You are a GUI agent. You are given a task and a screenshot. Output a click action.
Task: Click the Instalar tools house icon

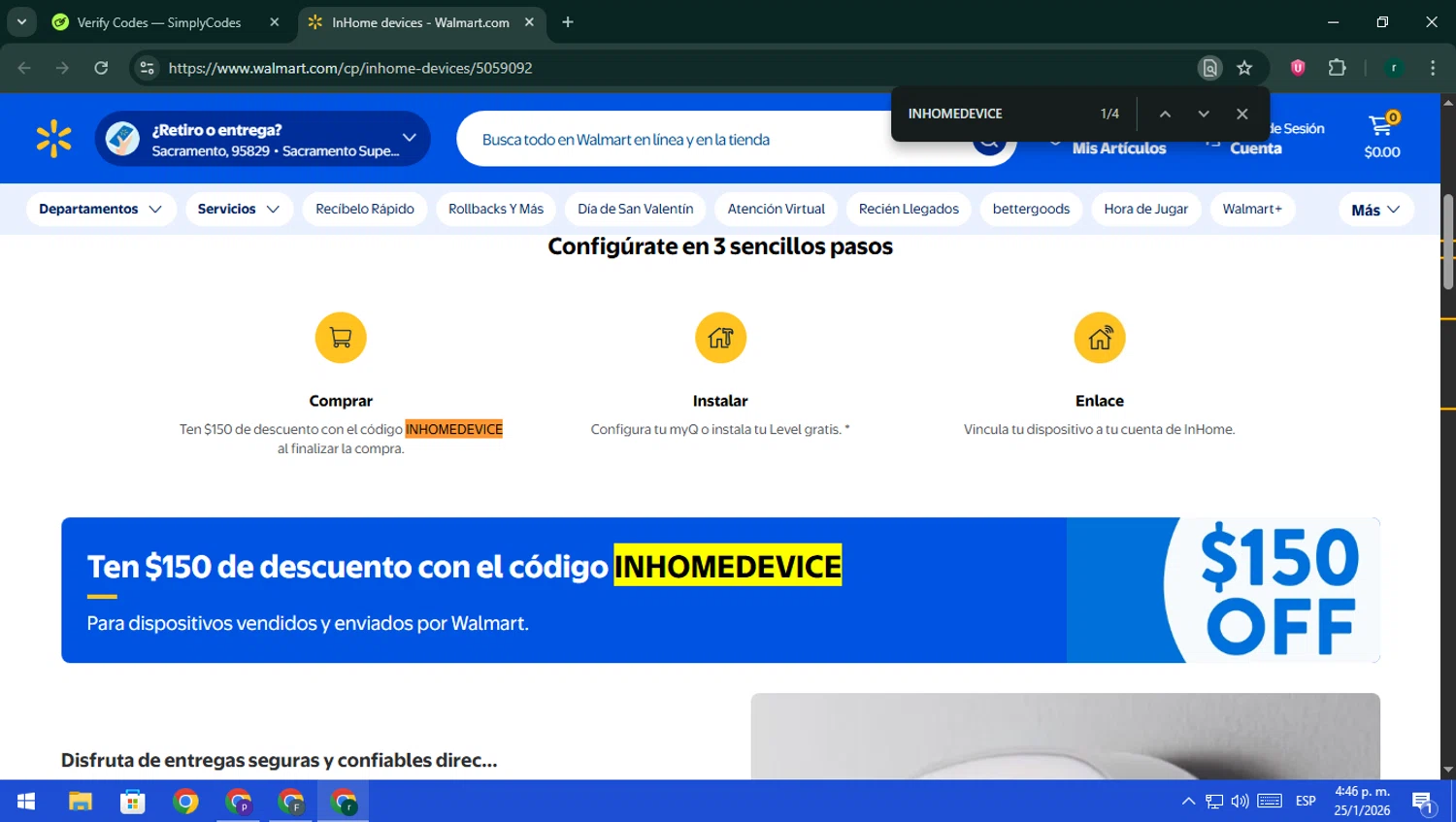(720, 338)
